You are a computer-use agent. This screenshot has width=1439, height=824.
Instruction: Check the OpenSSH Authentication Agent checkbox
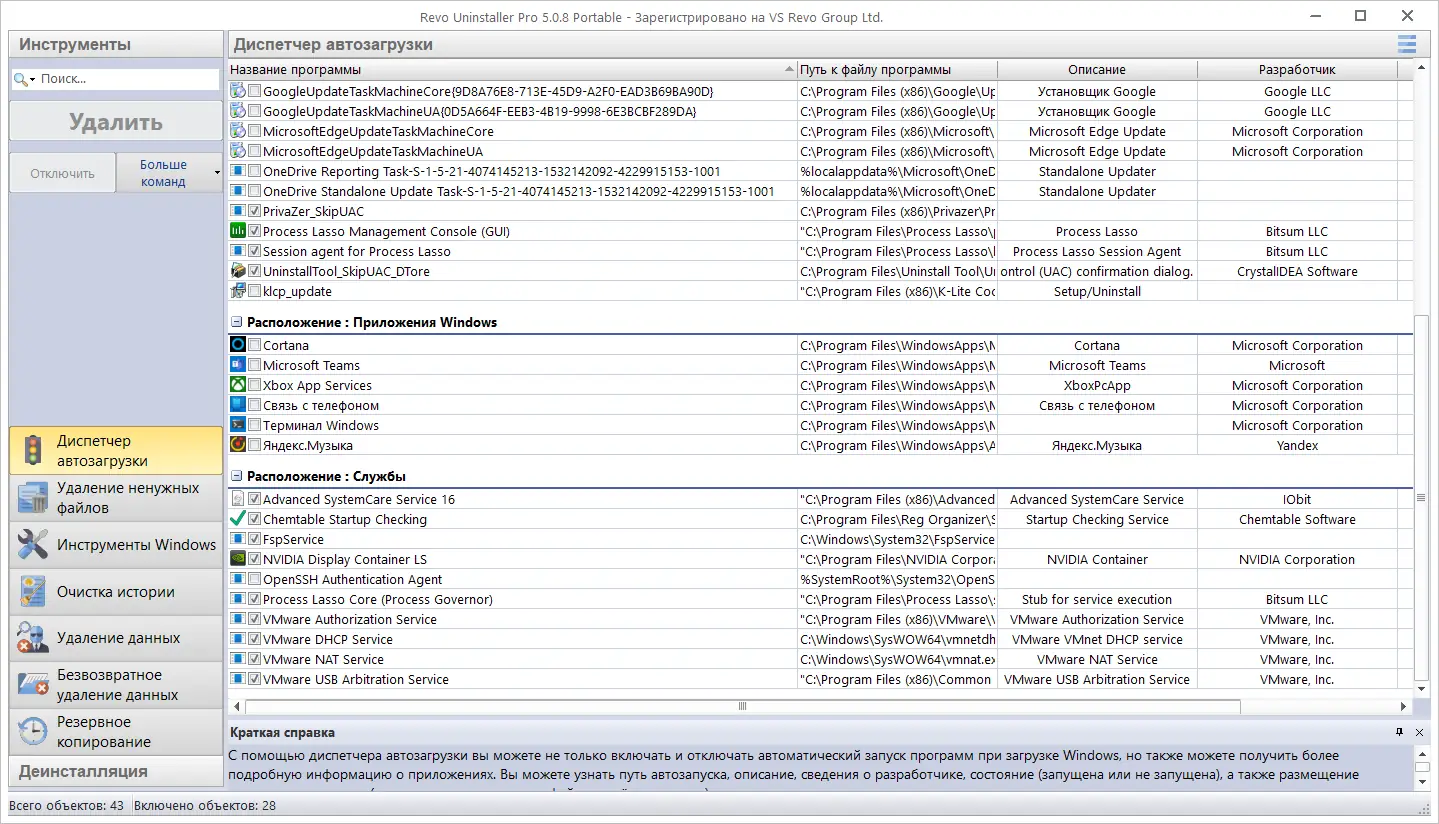[x=255, y=579]
